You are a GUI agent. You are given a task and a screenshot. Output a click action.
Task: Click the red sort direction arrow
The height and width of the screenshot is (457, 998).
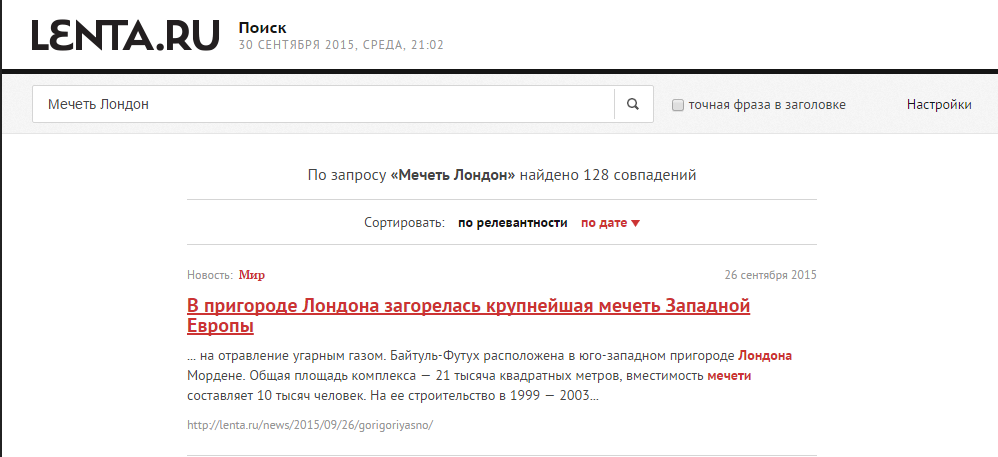click(635, 223)
